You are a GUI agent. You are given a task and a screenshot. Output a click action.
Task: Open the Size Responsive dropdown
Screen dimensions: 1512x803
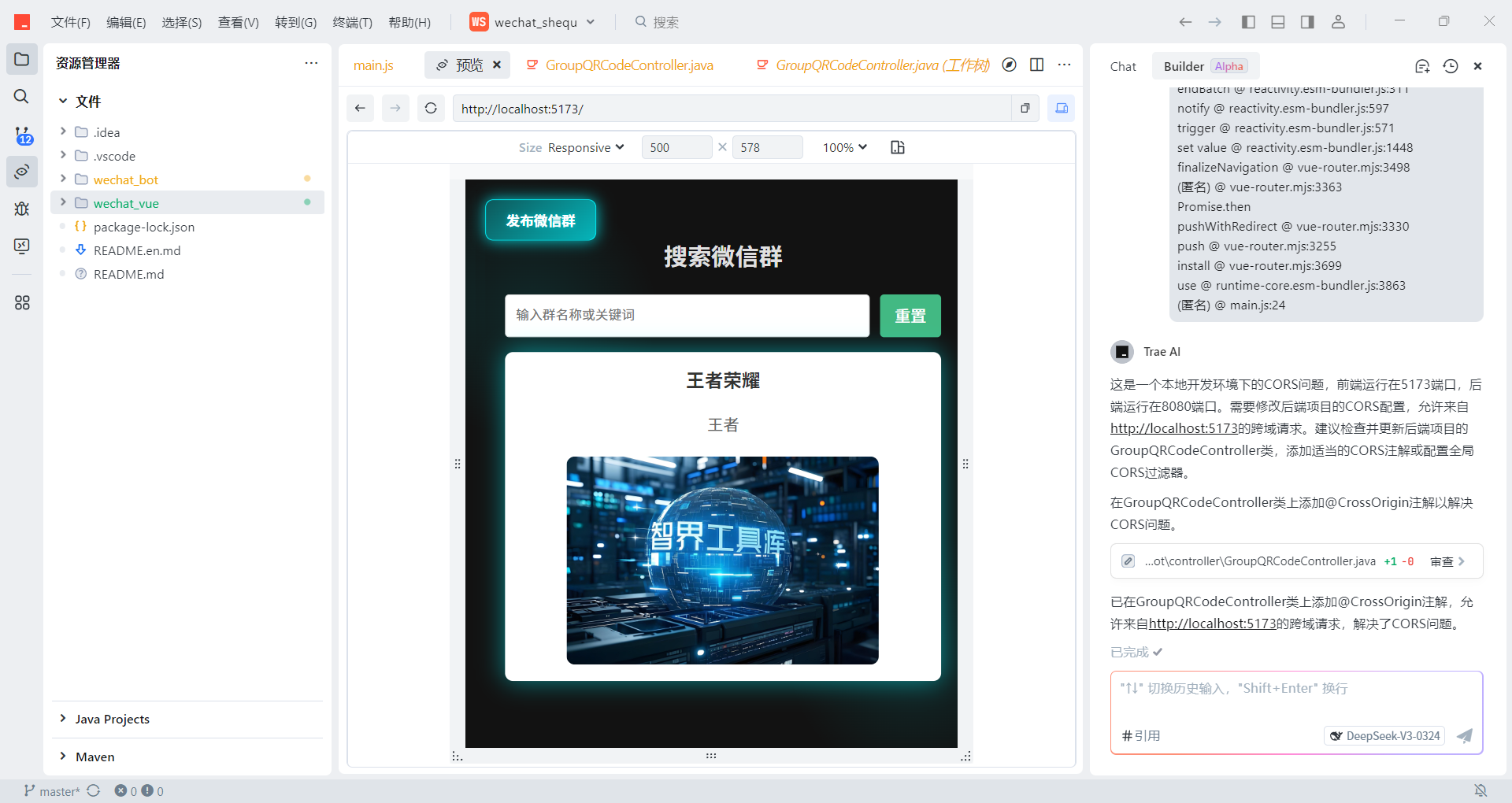pos(586,147)
